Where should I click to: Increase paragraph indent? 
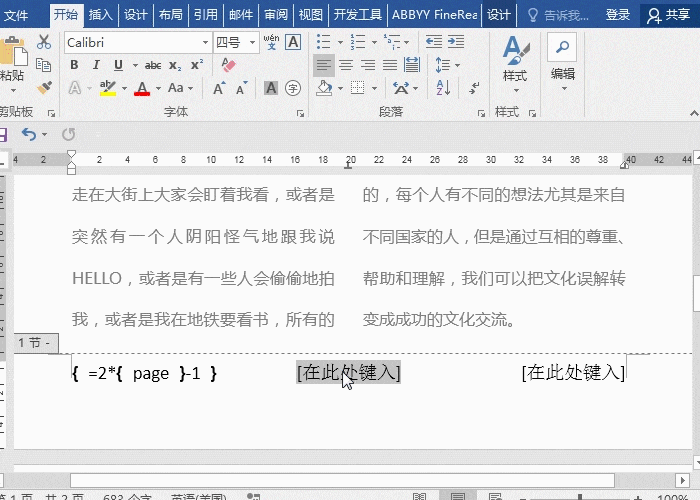click(456, 42)
